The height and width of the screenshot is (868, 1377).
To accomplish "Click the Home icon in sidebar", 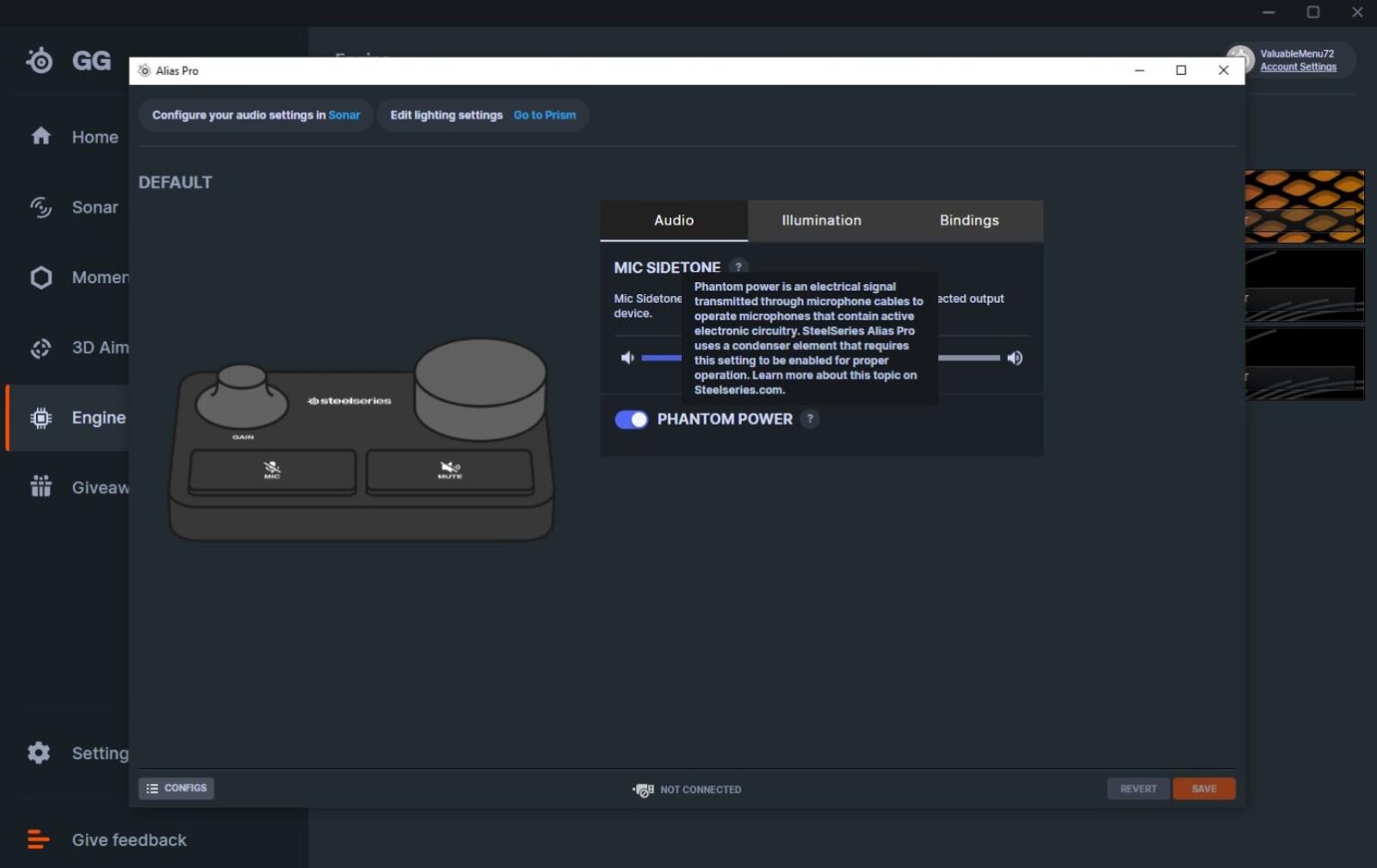I will tap(40, 136).
